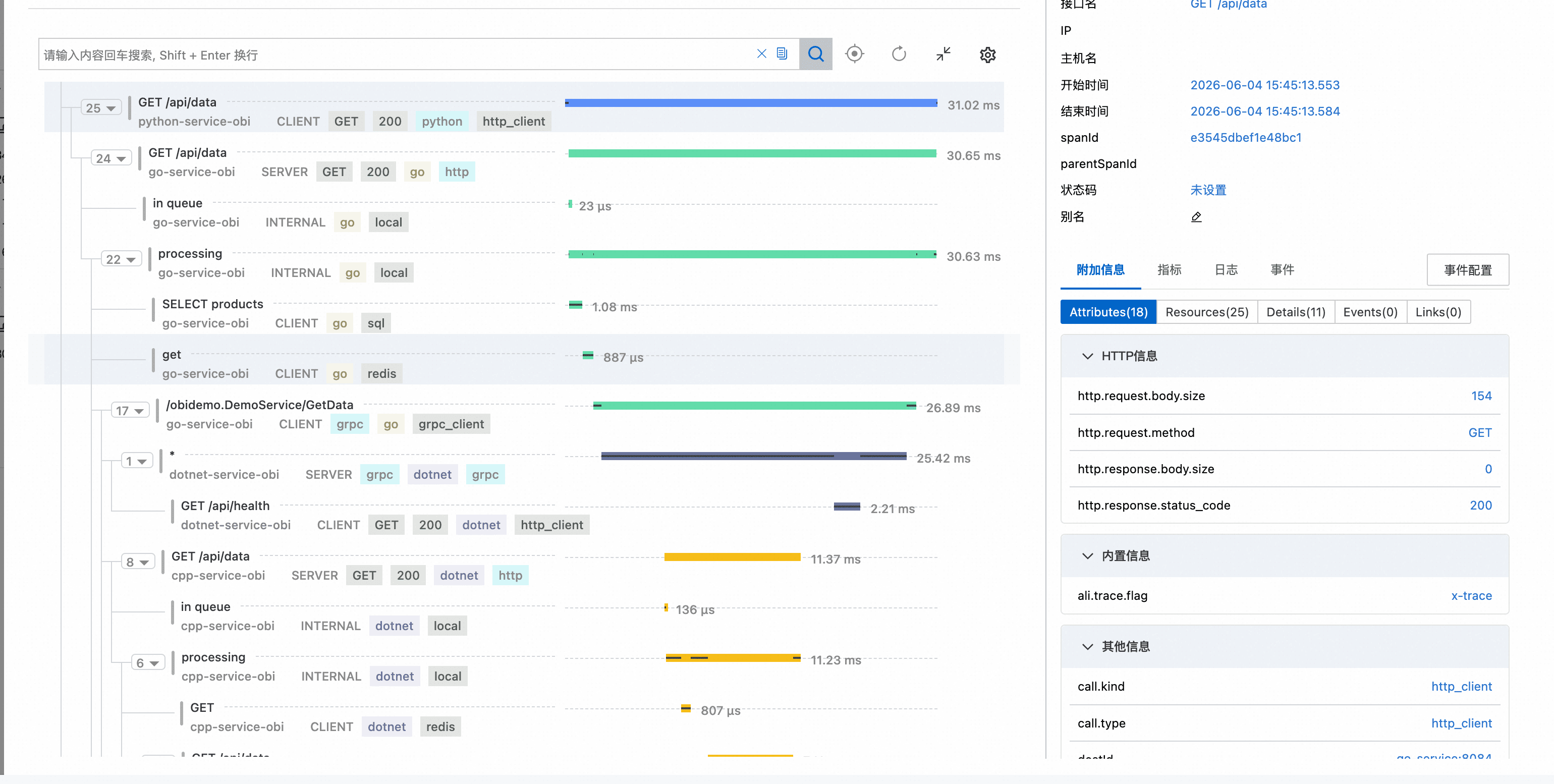Viewport: 1554px width, 784px height.
Task: Click the locate target crosshair icon
Action: click(854, 54)
